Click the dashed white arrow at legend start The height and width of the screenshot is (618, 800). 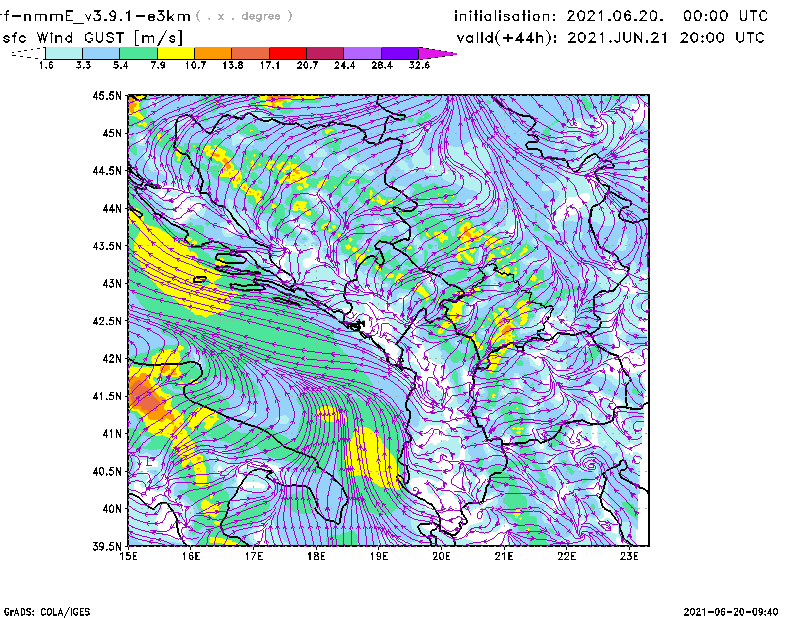click(28, 53)
